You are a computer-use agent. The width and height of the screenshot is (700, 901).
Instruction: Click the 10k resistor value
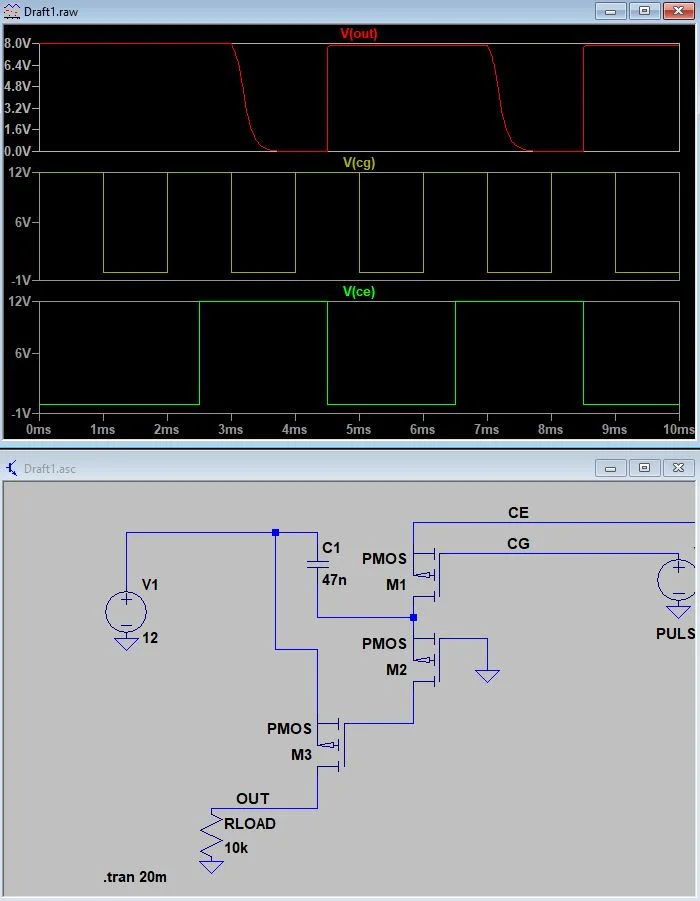tap(236, 848)
